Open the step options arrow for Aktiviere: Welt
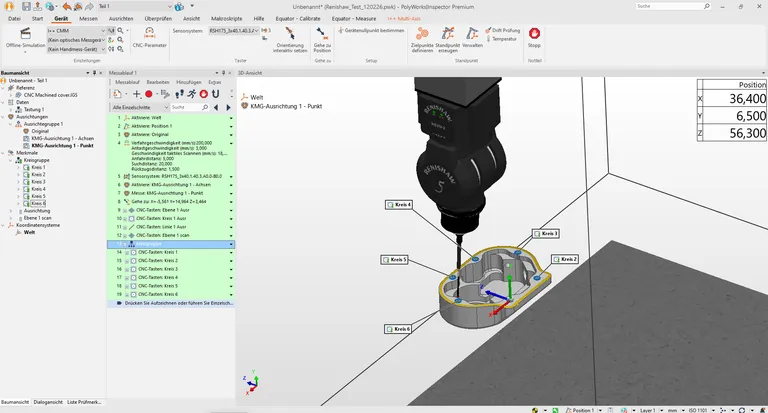The width and height of the screenshot is (768, 413). pyautogui.click(x=231, y=118)
